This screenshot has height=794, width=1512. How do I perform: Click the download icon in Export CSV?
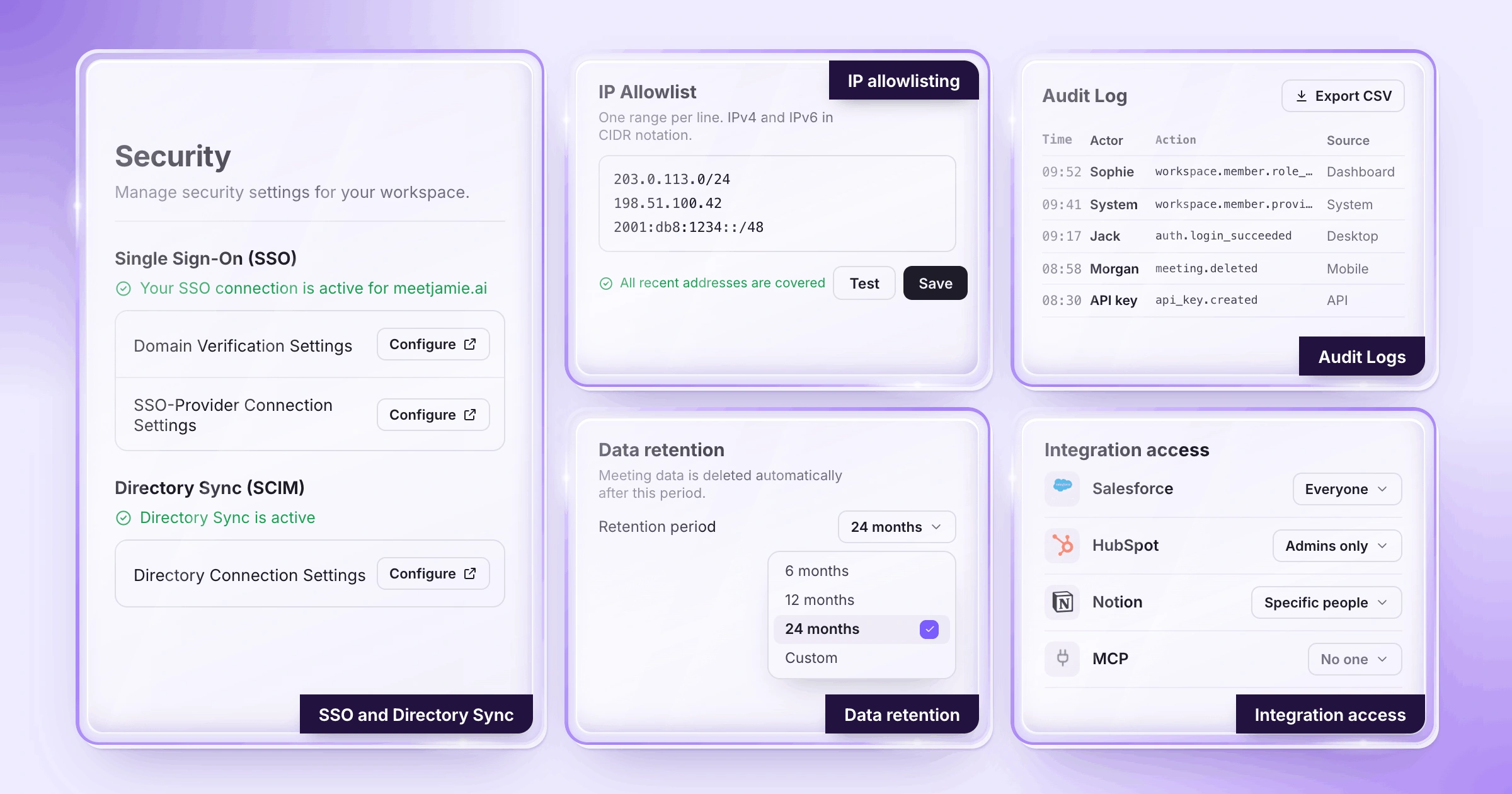pos(1302,96)
